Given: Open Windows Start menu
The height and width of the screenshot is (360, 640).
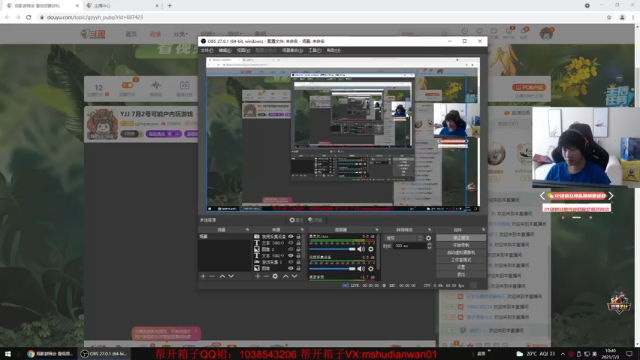Looking at the screenshot, I should (x=8, y=353).
